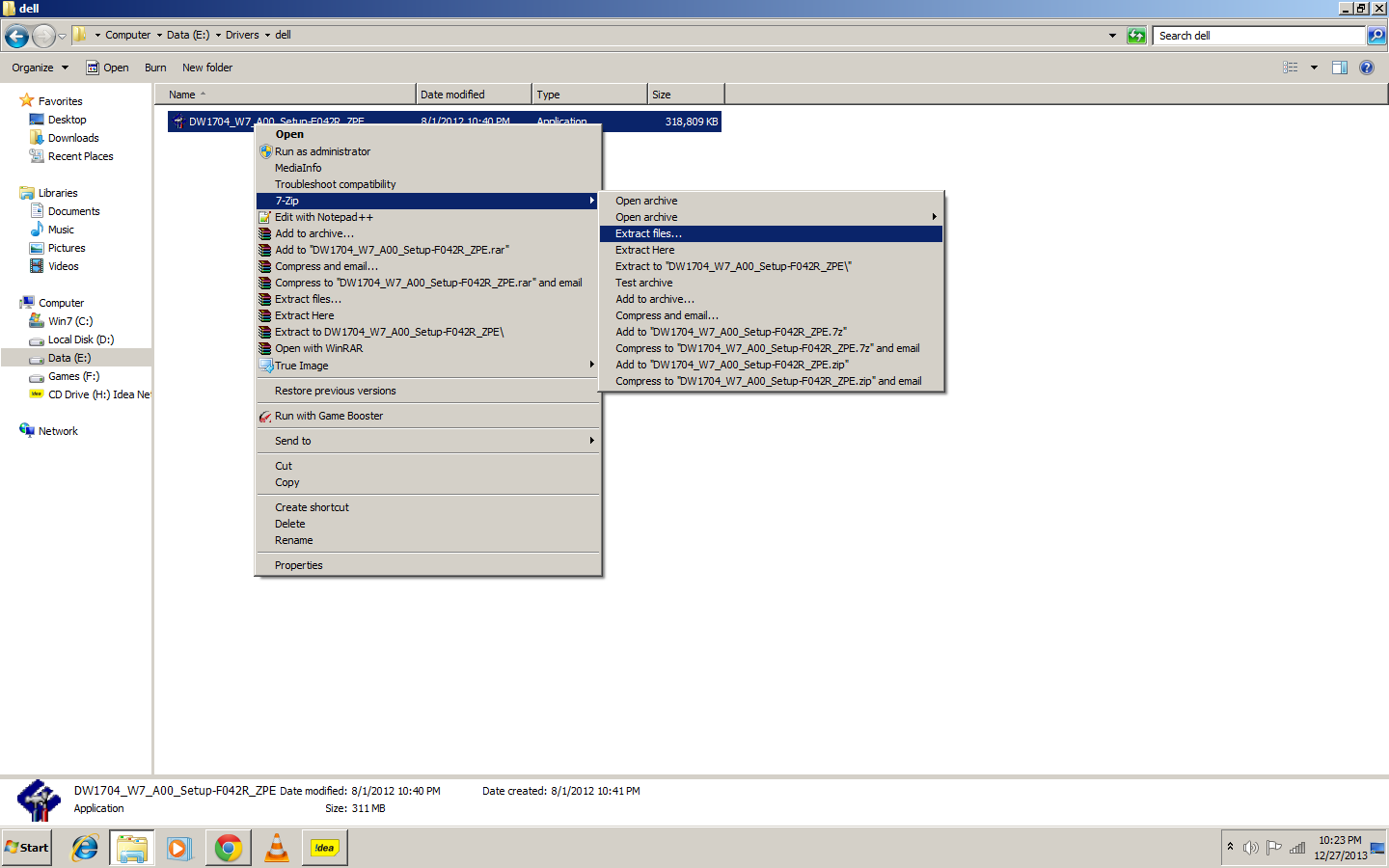This screenshot has width=1389, height=868.
Task: Click the Action Center flag tray icon
Action: pyautogui.click(x=1274, y=848)
